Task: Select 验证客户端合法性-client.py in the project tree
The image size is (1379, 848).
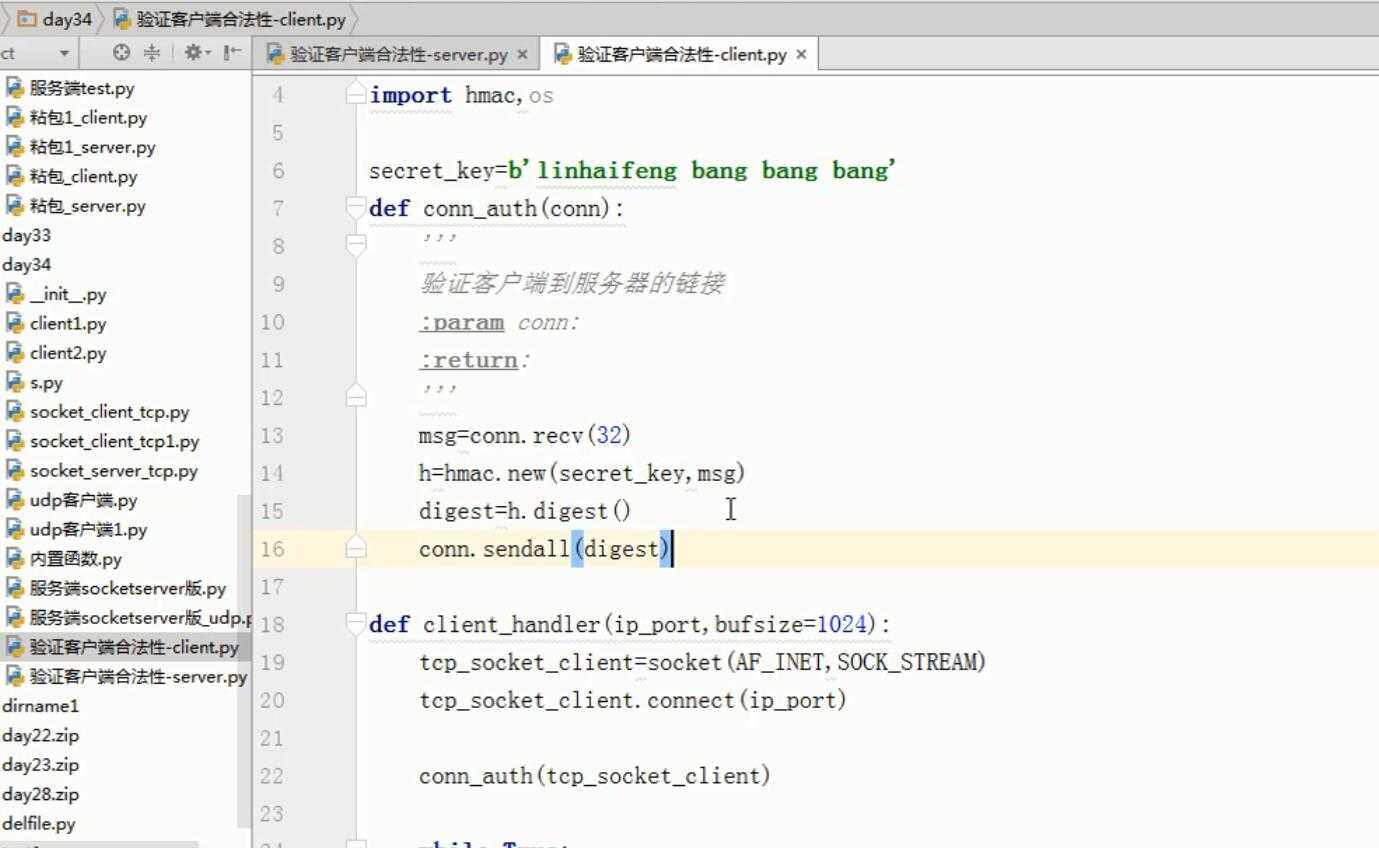Action: (x=122, y=647)
